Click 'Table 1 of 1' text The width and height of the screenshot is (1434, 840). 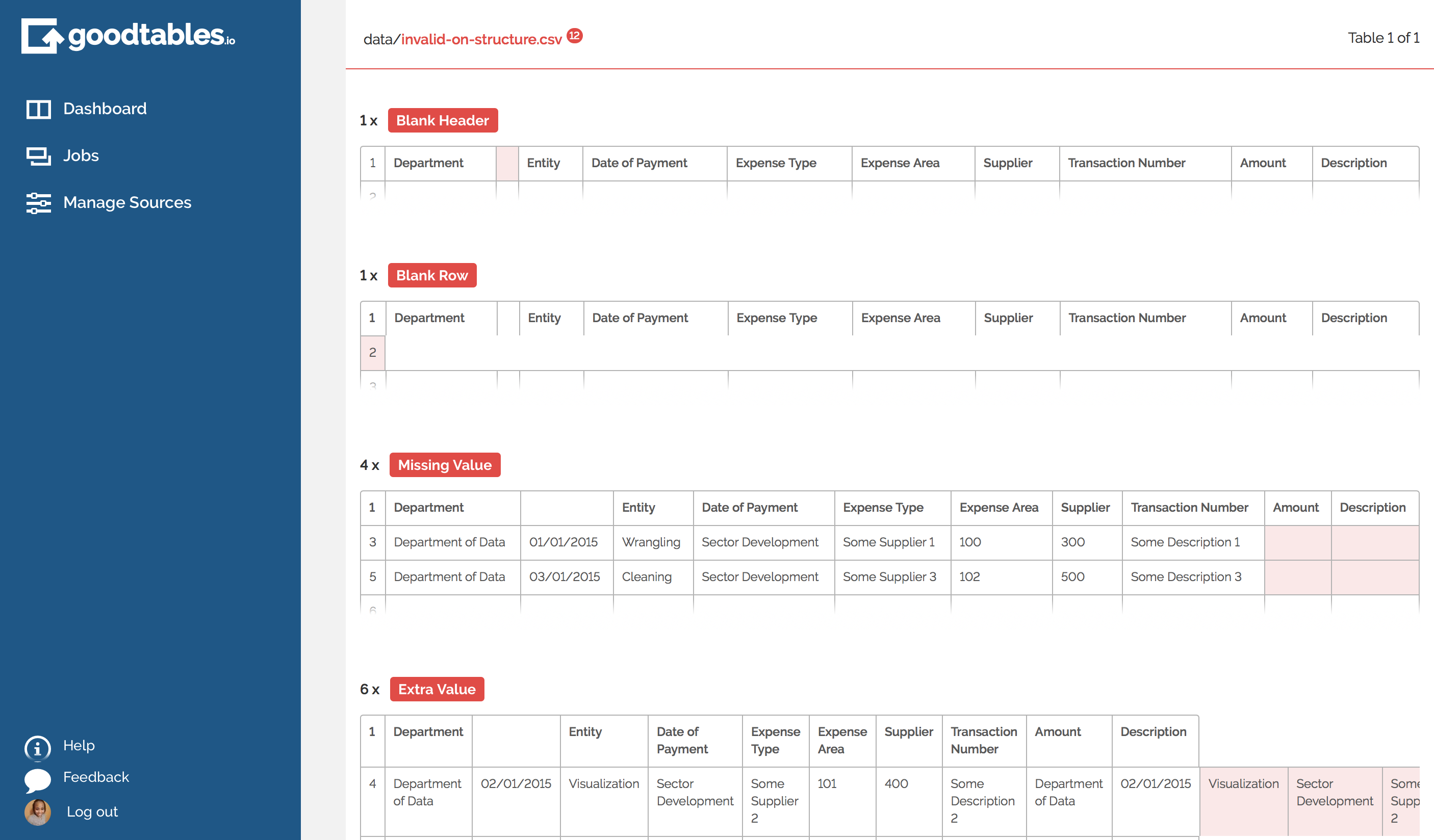point(1384,38)
